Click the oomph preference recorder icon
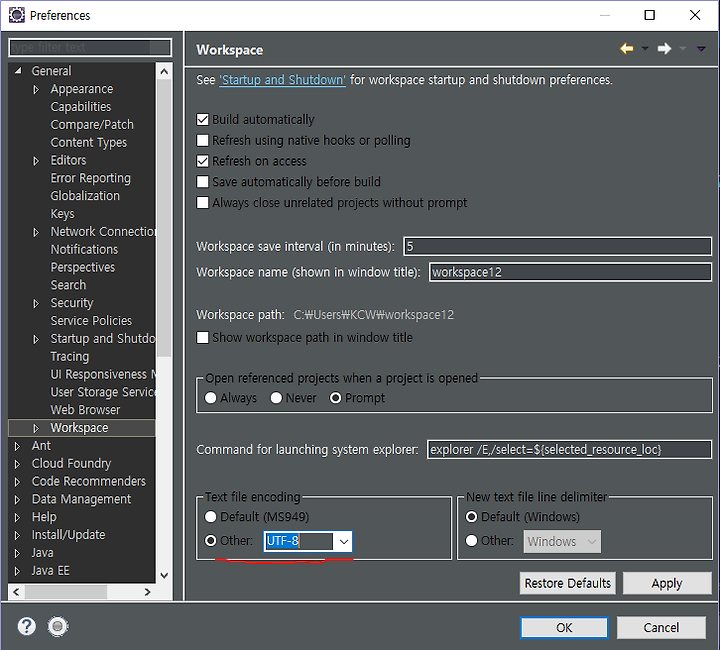 pyautogui.click(x=58, y=626)
